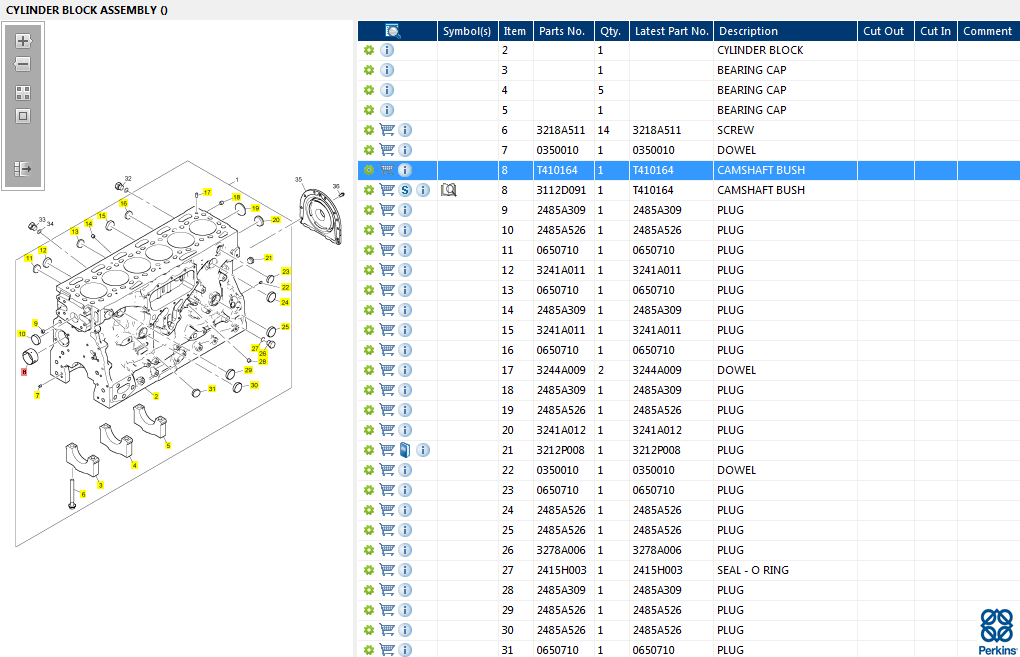The width and height of the screenshot is (1020, 657).
Task: Add item 6 SCREW to shopping cart
Action: [387, 130]
